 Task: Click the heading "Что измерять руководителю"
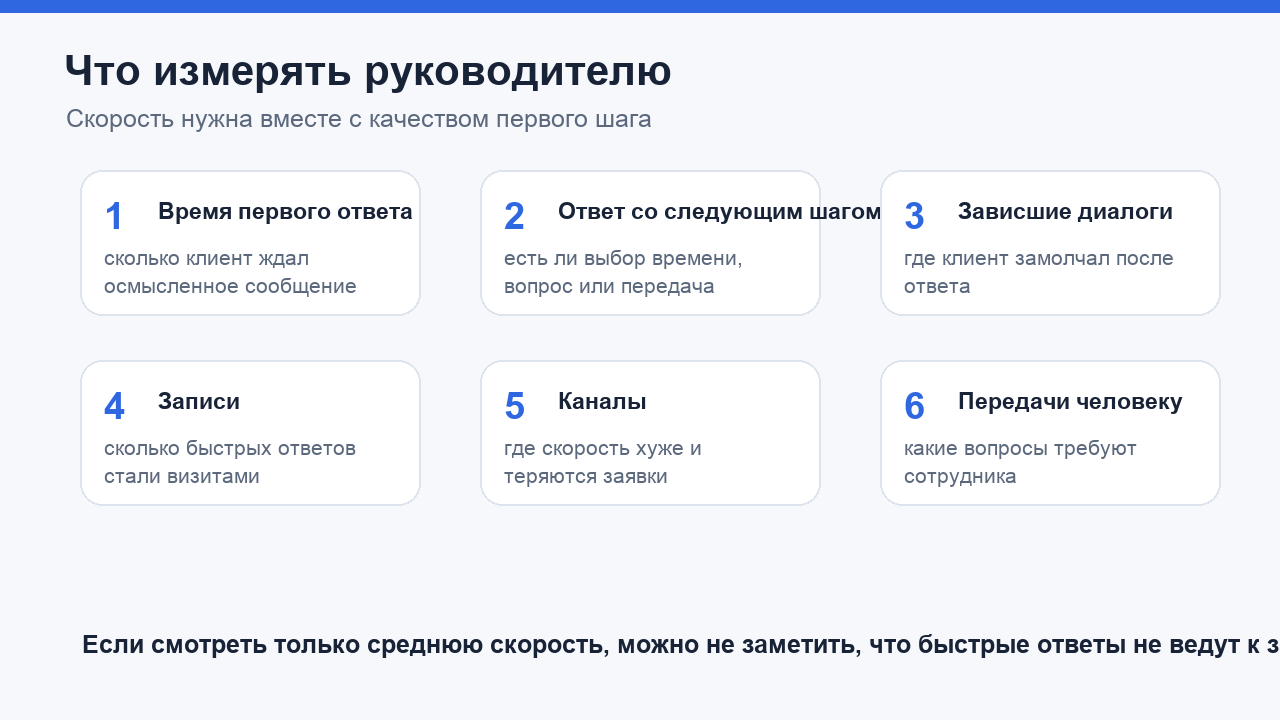368,71
